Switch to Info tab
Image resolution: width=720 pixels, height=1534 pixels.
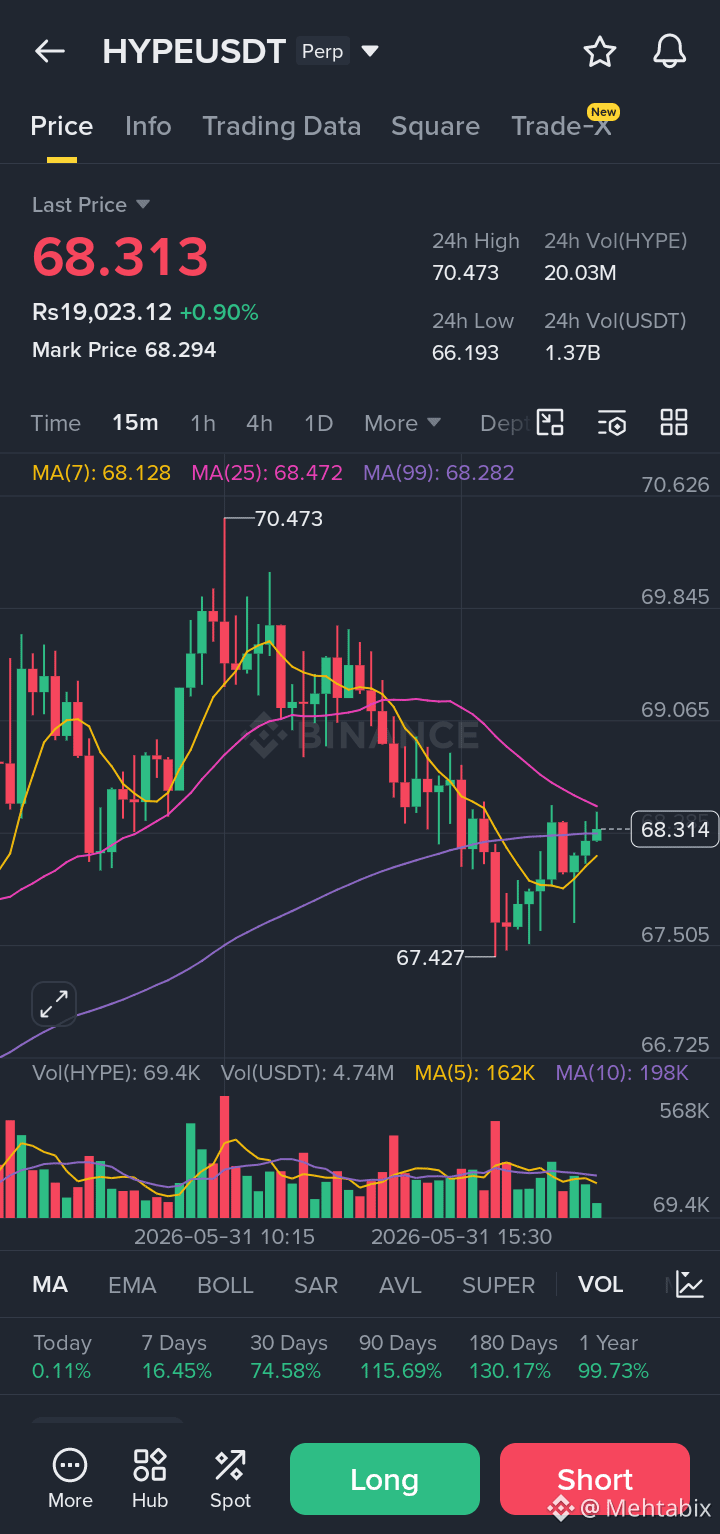click(x=148, y=126)
